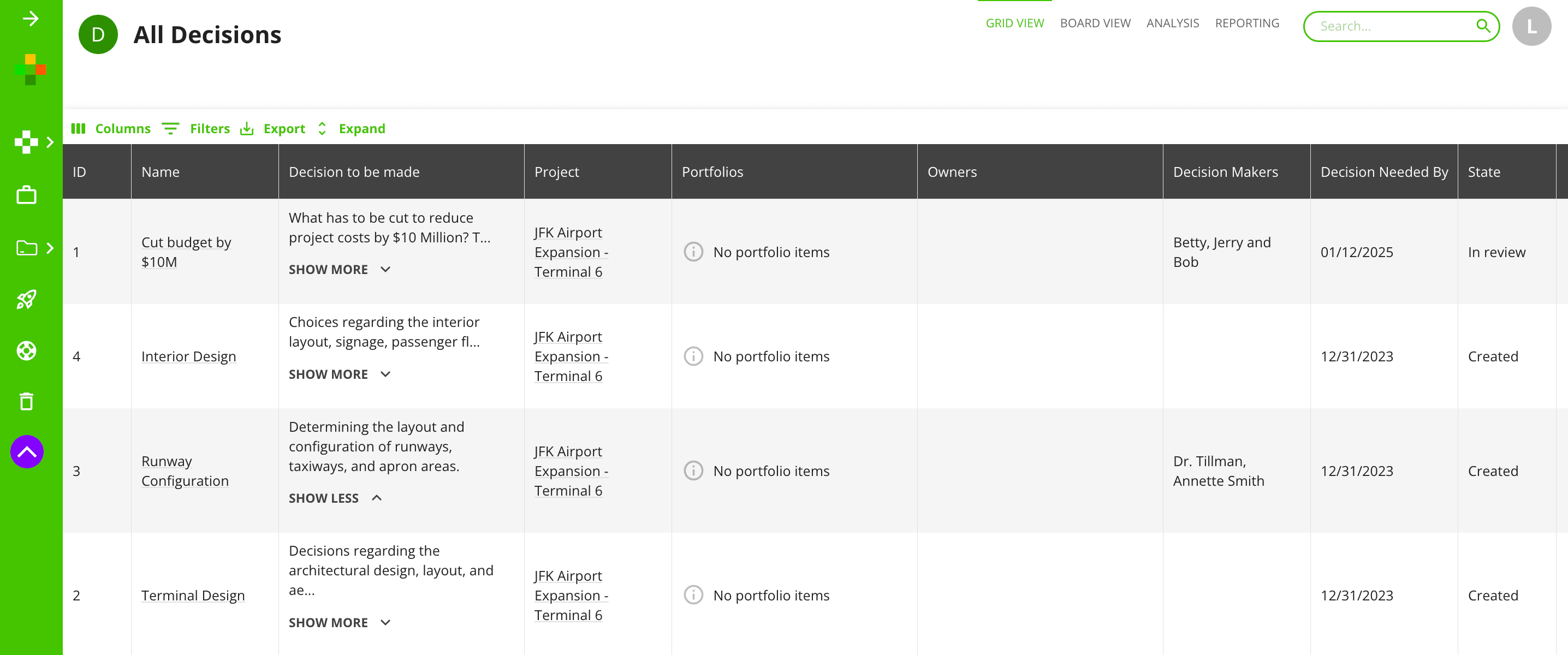Switch to Analysis tab
This screenshot has width=1568, height=655.
[x=1172, y=22]
